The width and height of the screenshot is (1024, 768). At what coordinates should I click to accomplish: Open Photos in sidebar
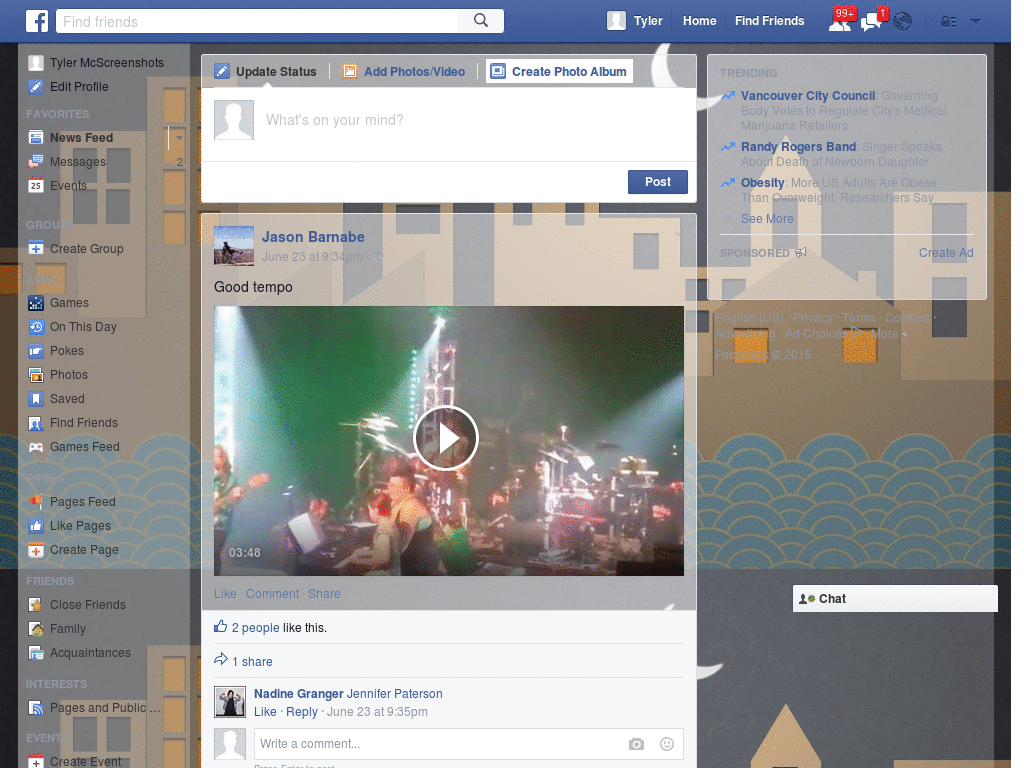pos(57,375)
